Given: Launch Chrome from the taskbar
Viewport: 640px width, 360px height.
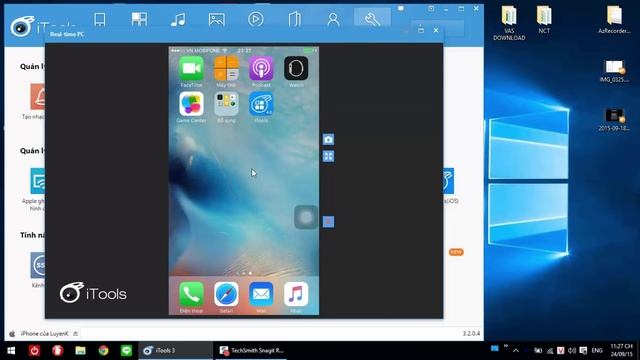Looking at the screenshot, I should point(103,351).
